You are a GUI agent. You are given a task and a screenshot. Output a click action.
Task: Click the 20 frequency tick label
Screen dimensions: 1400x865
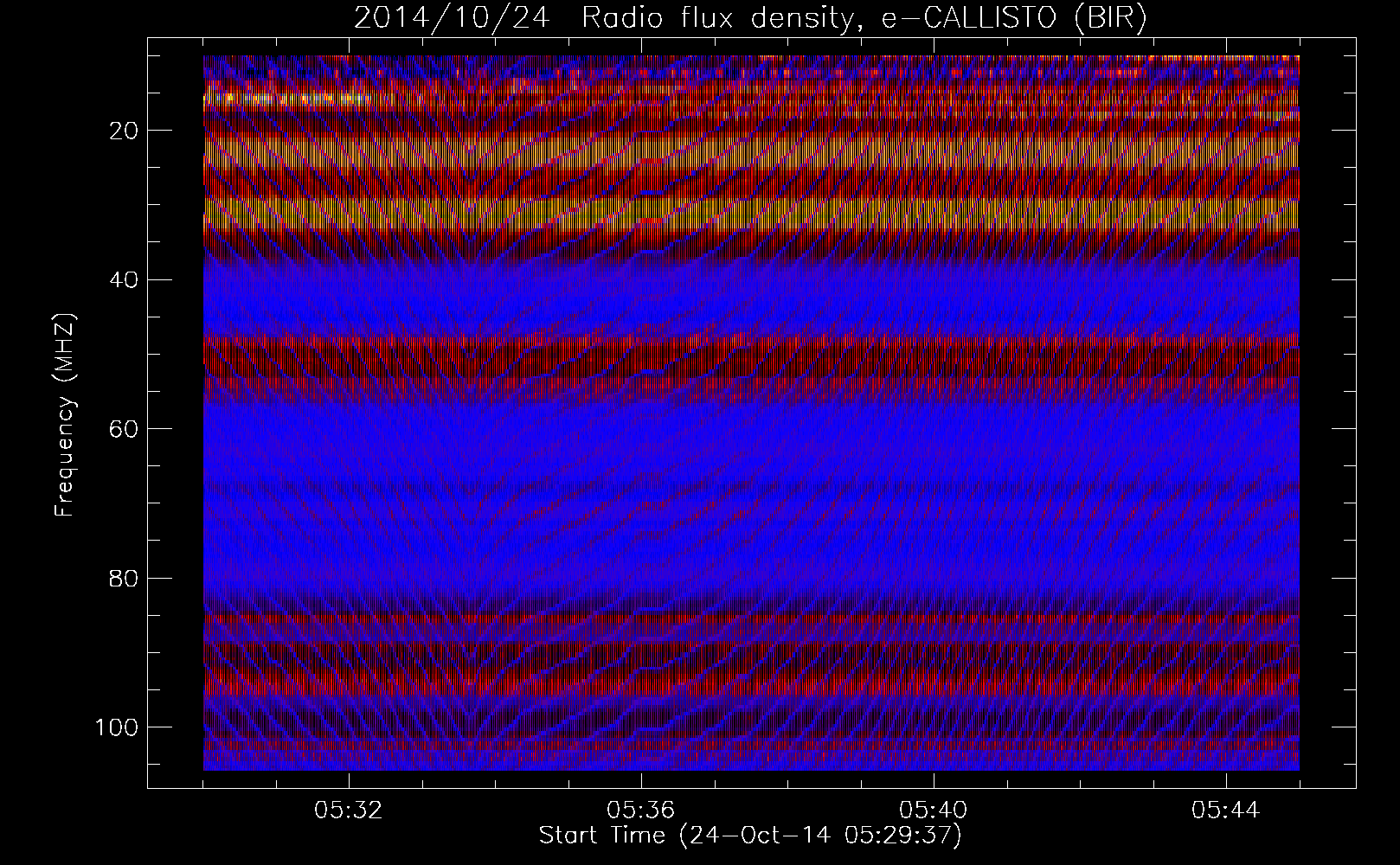click(x=124, y=131)
